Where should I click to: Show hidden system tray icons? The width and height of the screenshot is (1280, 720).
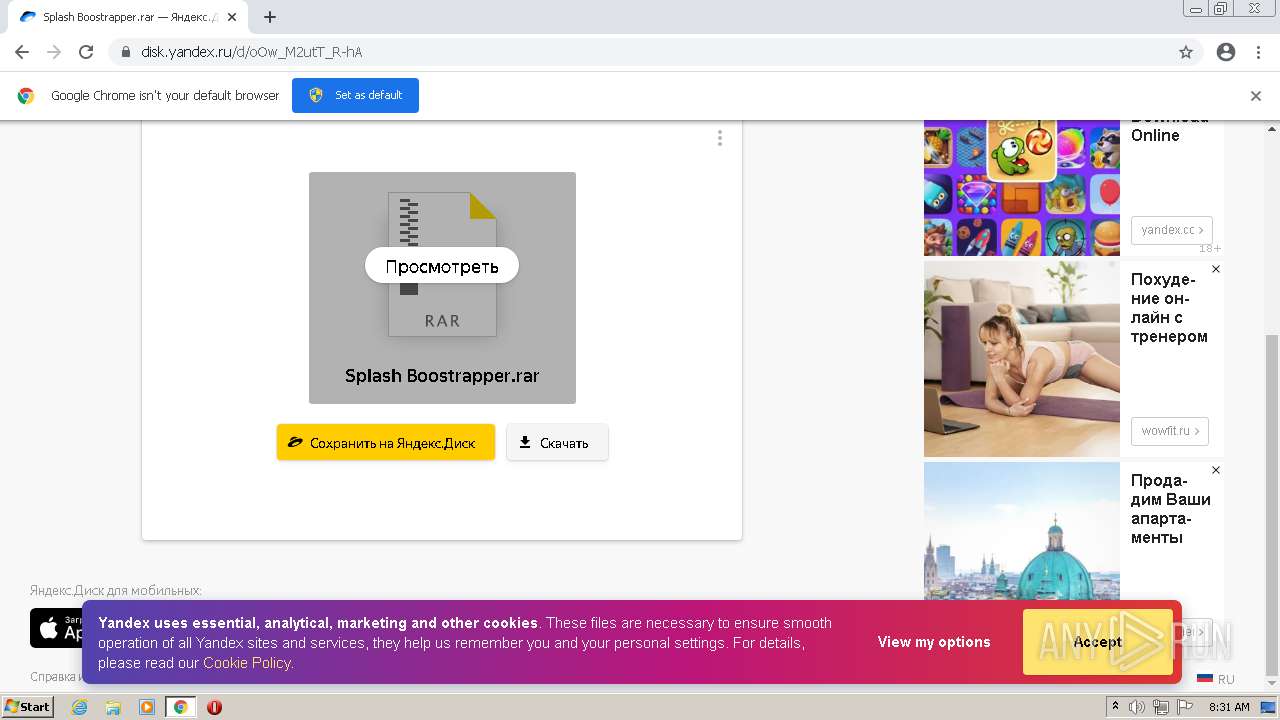pos(1114,707)
